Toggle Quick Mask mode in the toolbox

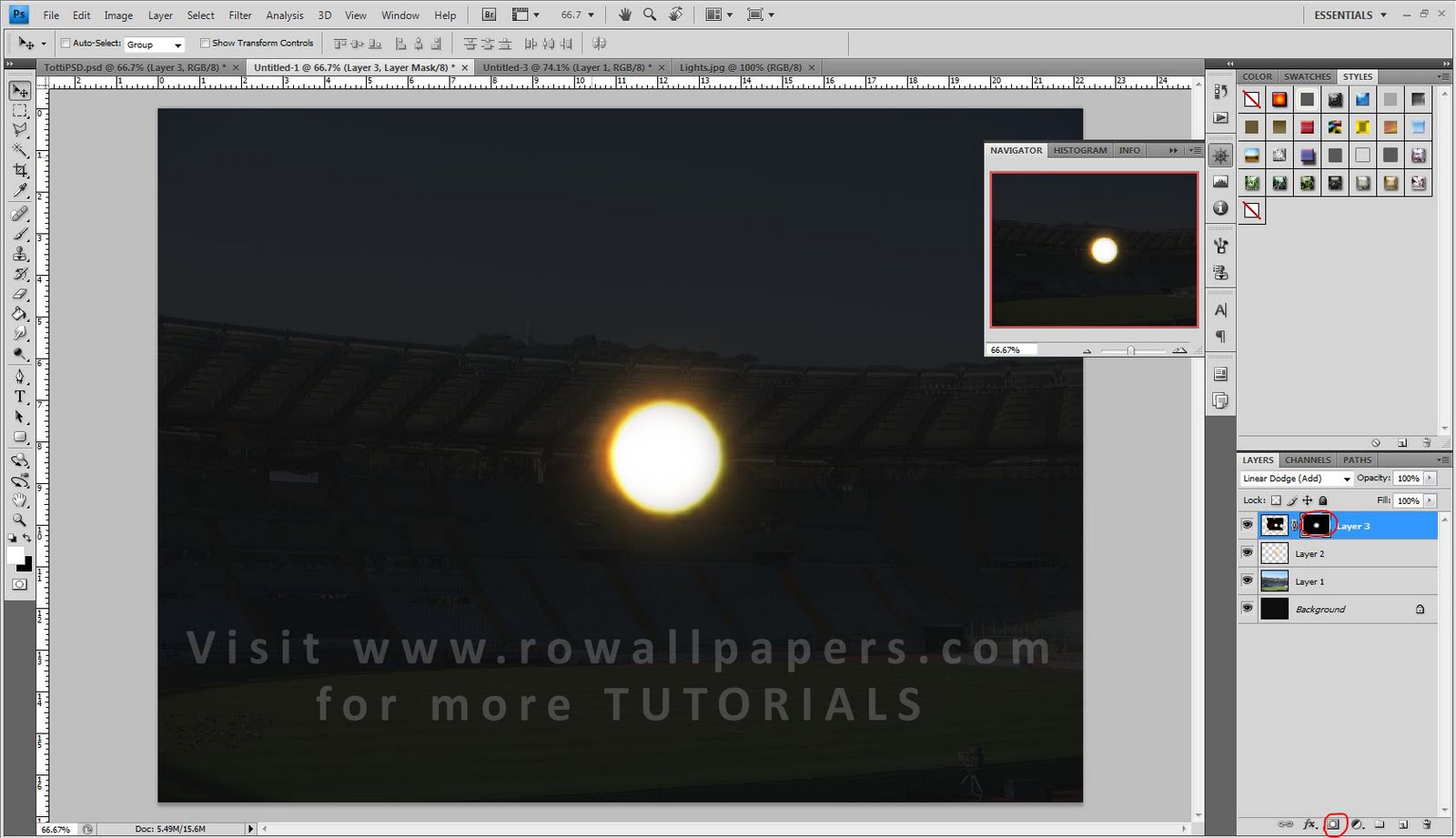[x=19, y=584]
